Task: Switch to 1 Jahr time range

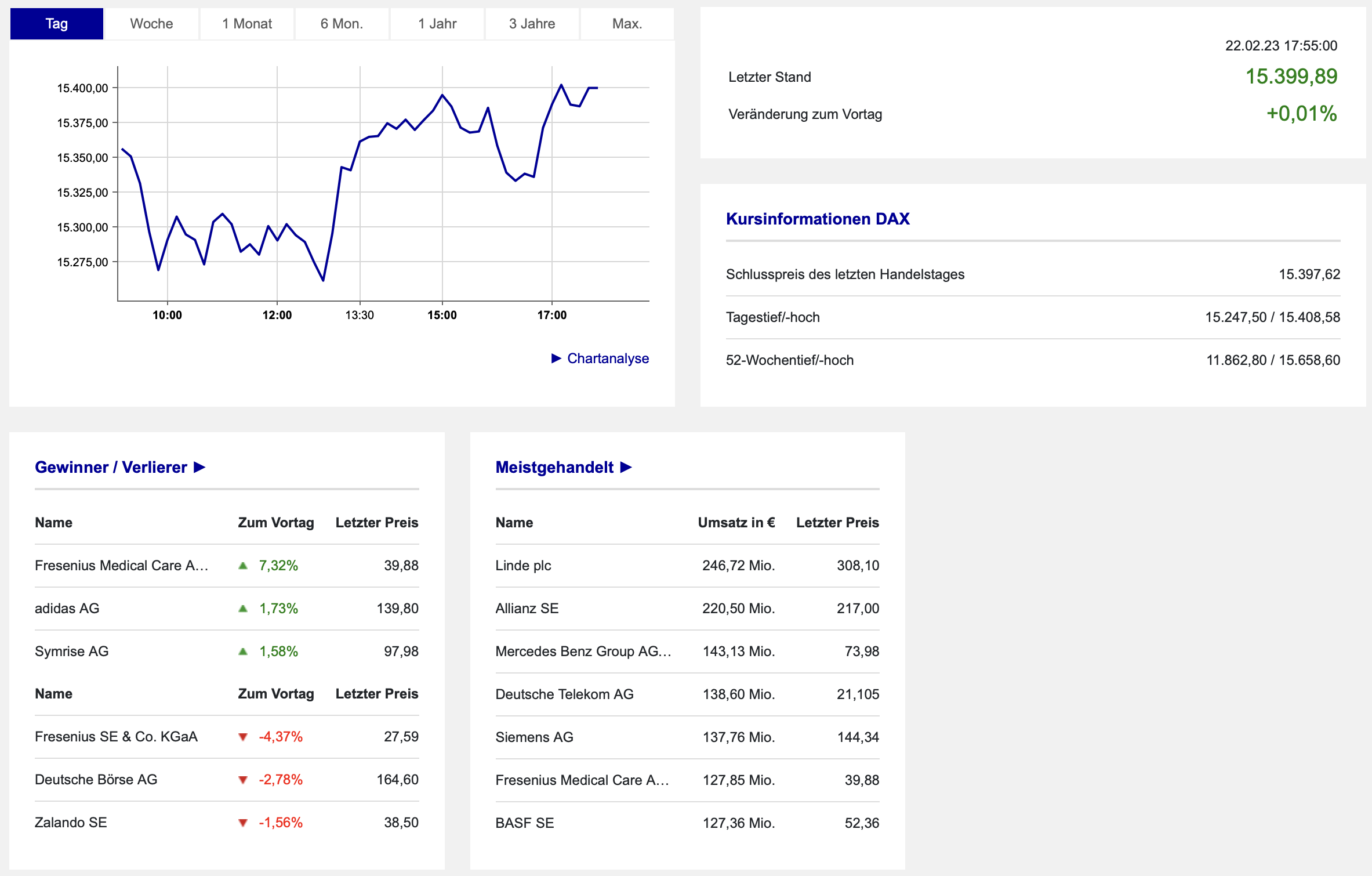Action: (x=437, y=24)
